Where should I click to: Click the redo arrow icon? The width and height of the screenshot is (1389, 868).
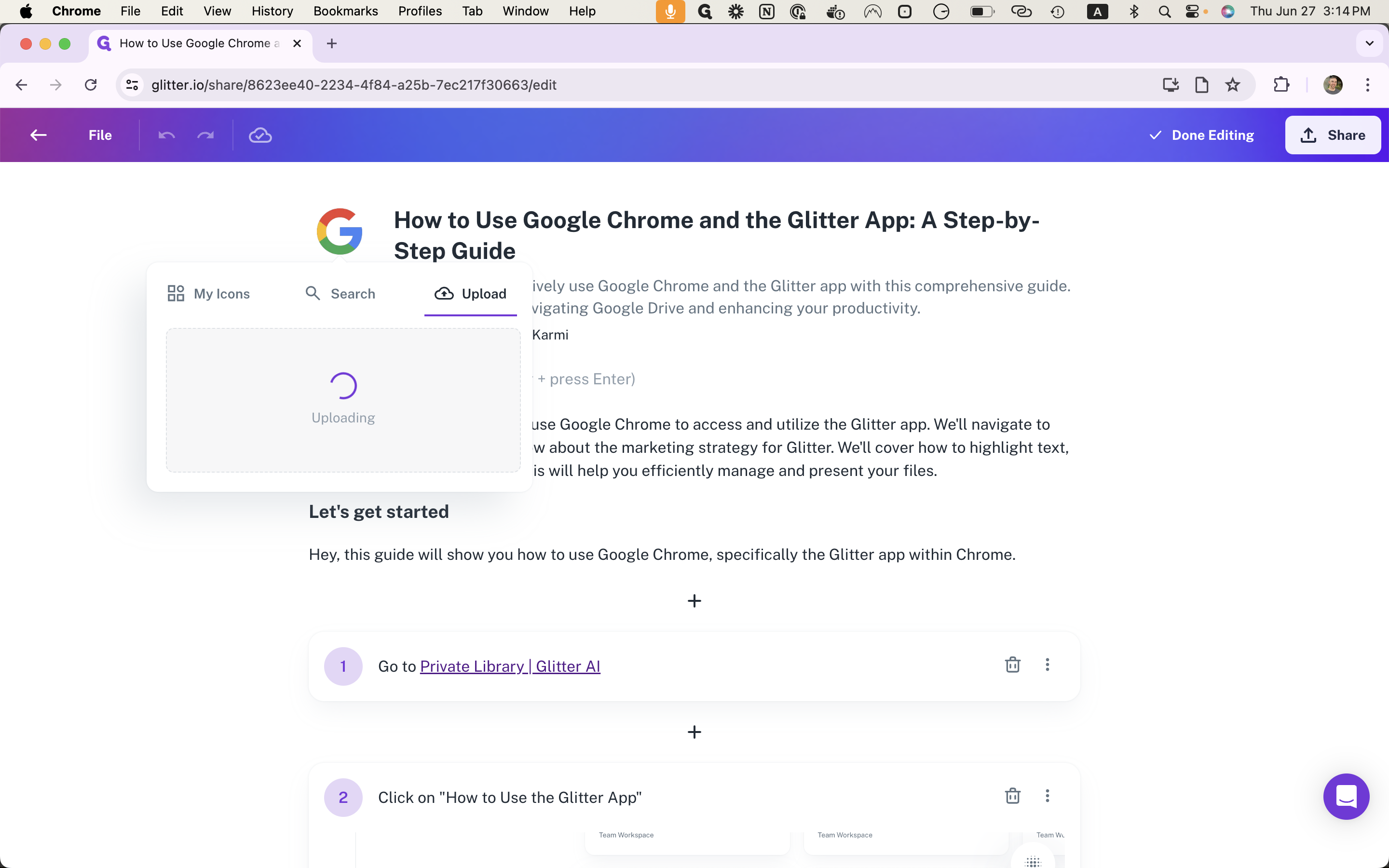pyautogui.click(x=205, y=135)
